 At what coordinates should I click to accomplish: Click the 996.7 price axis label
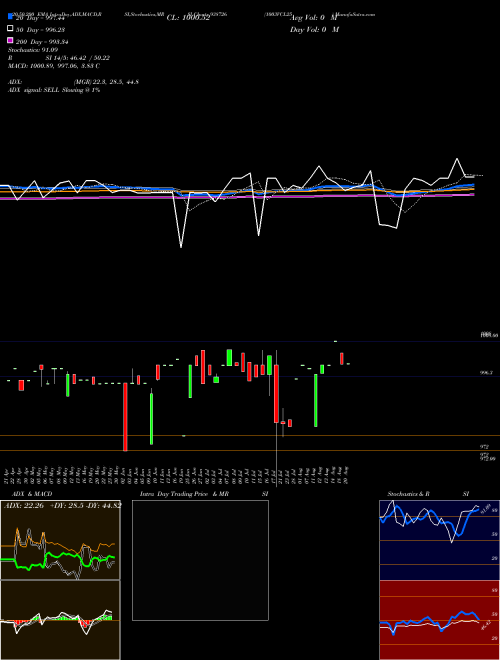[487, 373]
